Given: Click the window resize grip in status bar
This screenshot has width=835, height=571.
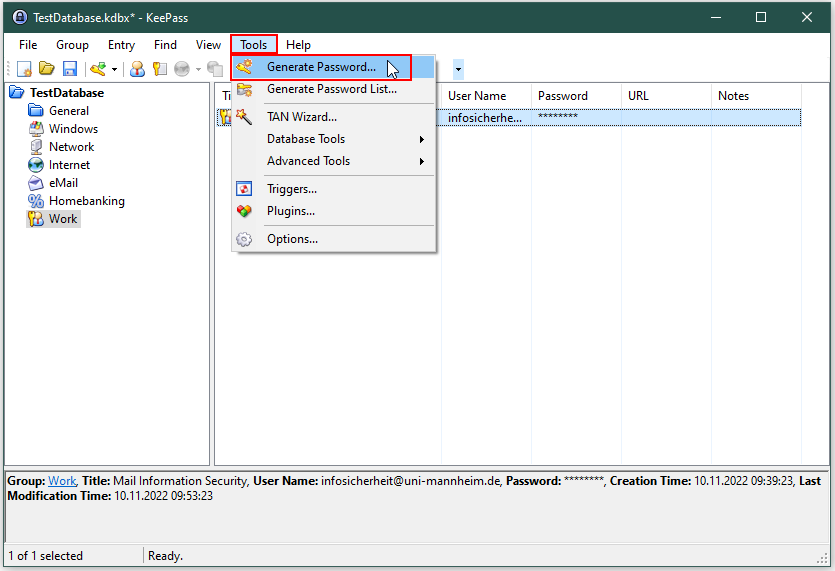Looking at the screenshot, I should (x=822, y=558).
